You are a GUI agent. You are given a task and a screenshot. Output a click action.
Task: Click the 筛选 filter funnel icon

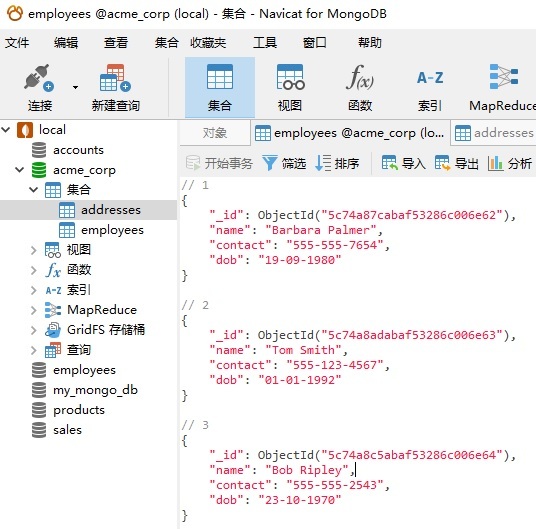tap(270, 163)
